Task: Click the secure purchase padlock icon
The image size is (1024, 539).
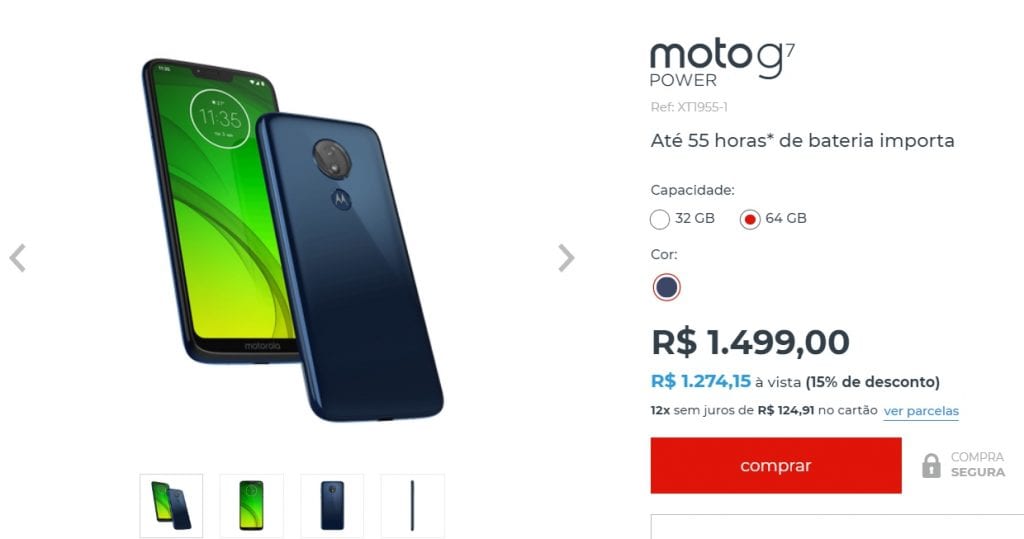Action: pyautogui.click(x=931, y=466)
